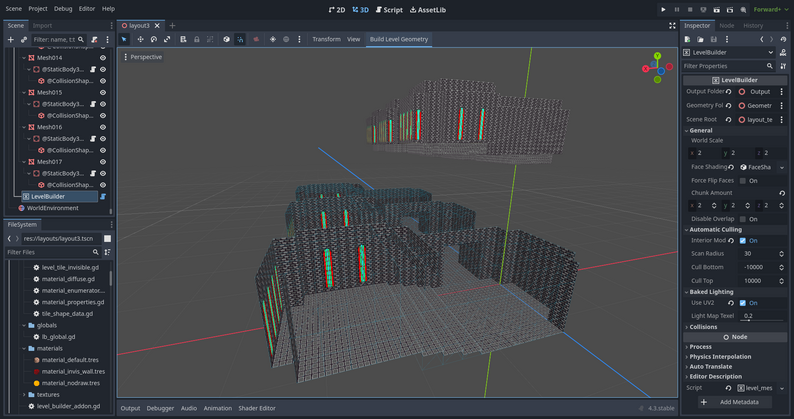Click the Filter Properties search field
Image resolution: width=794 pixels, height=419 pixels.
(x=728, y=66)
